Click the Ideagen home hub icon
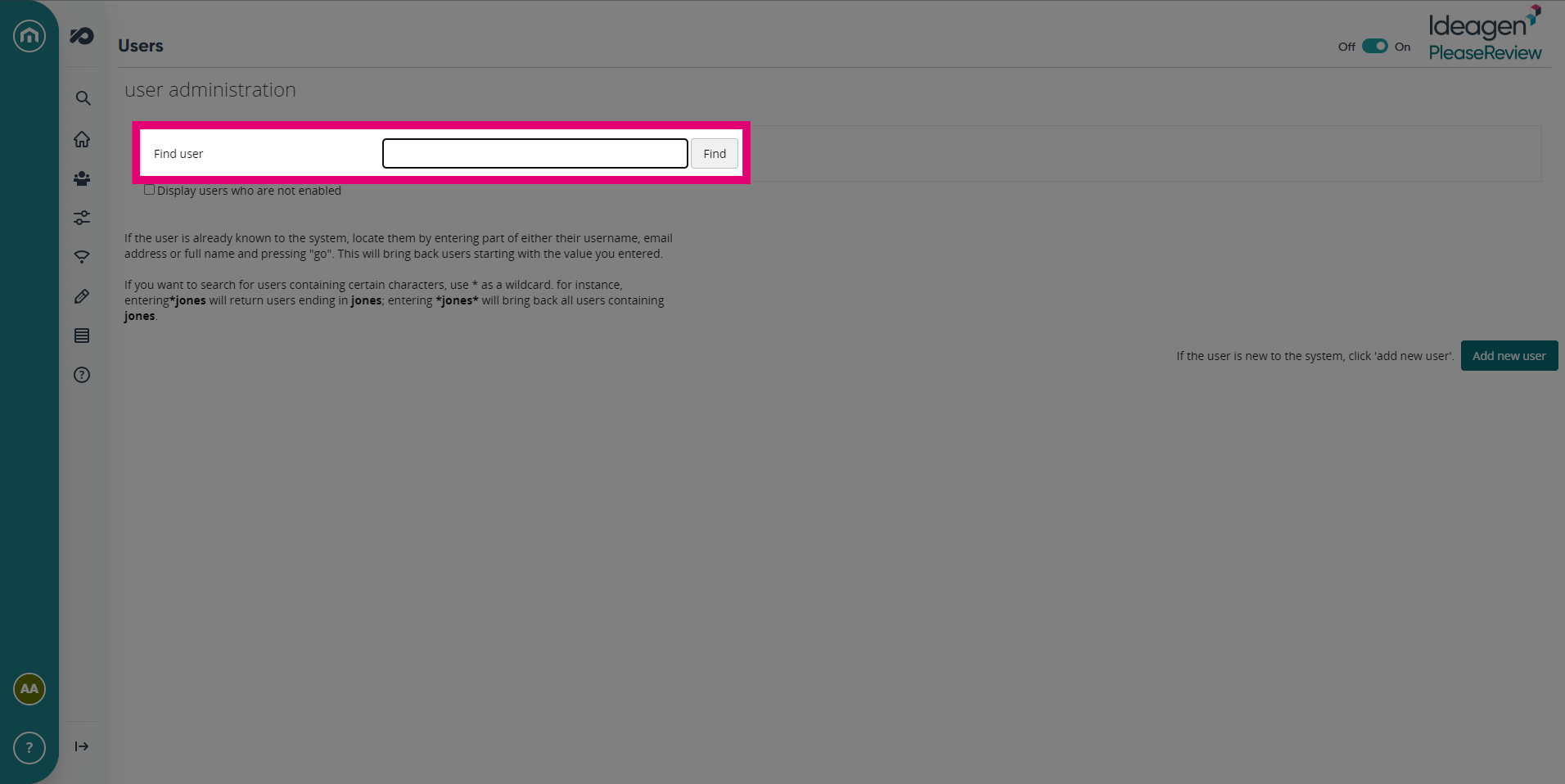 (29, 36)
